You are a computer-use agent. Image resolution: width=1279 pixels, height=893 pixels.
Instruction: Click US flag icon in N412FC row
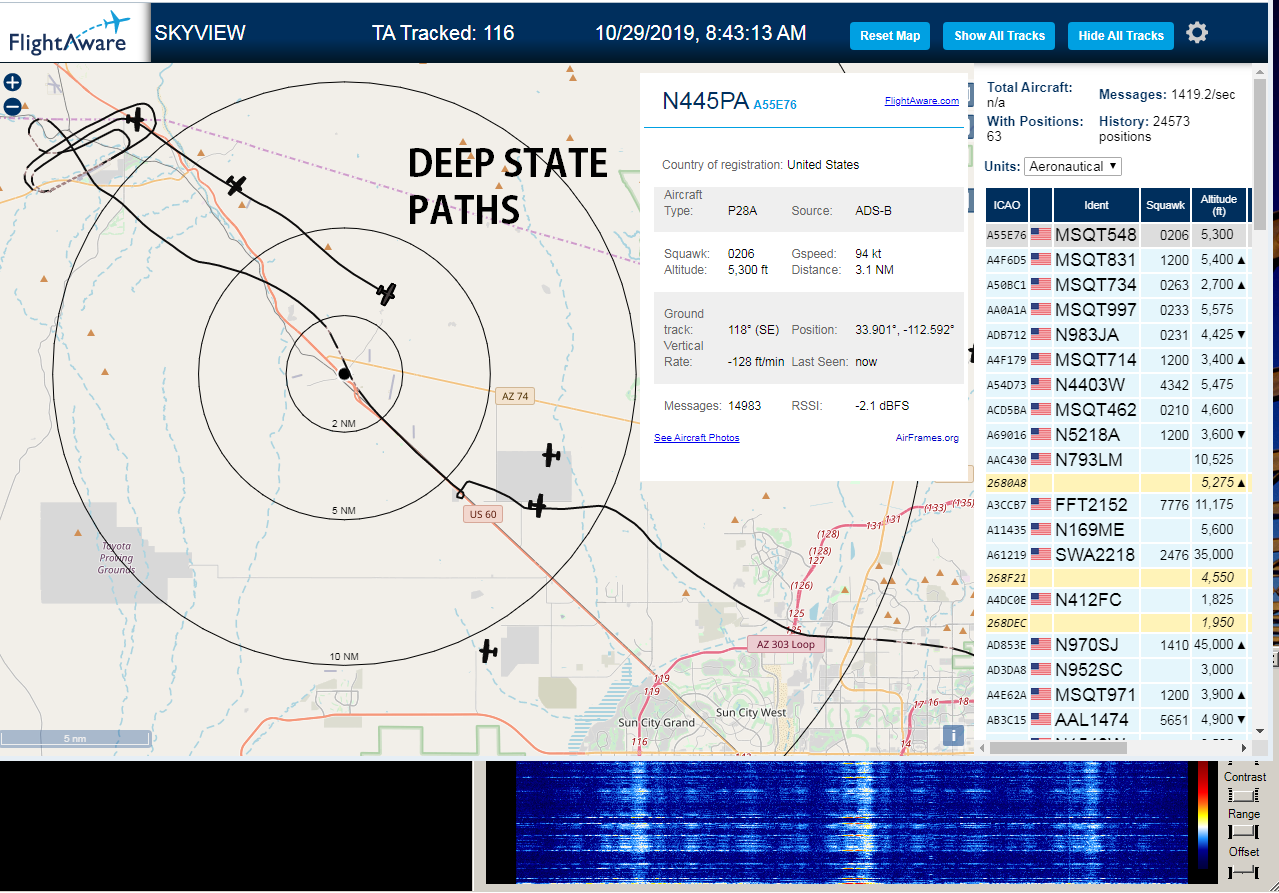[1041, 599]
